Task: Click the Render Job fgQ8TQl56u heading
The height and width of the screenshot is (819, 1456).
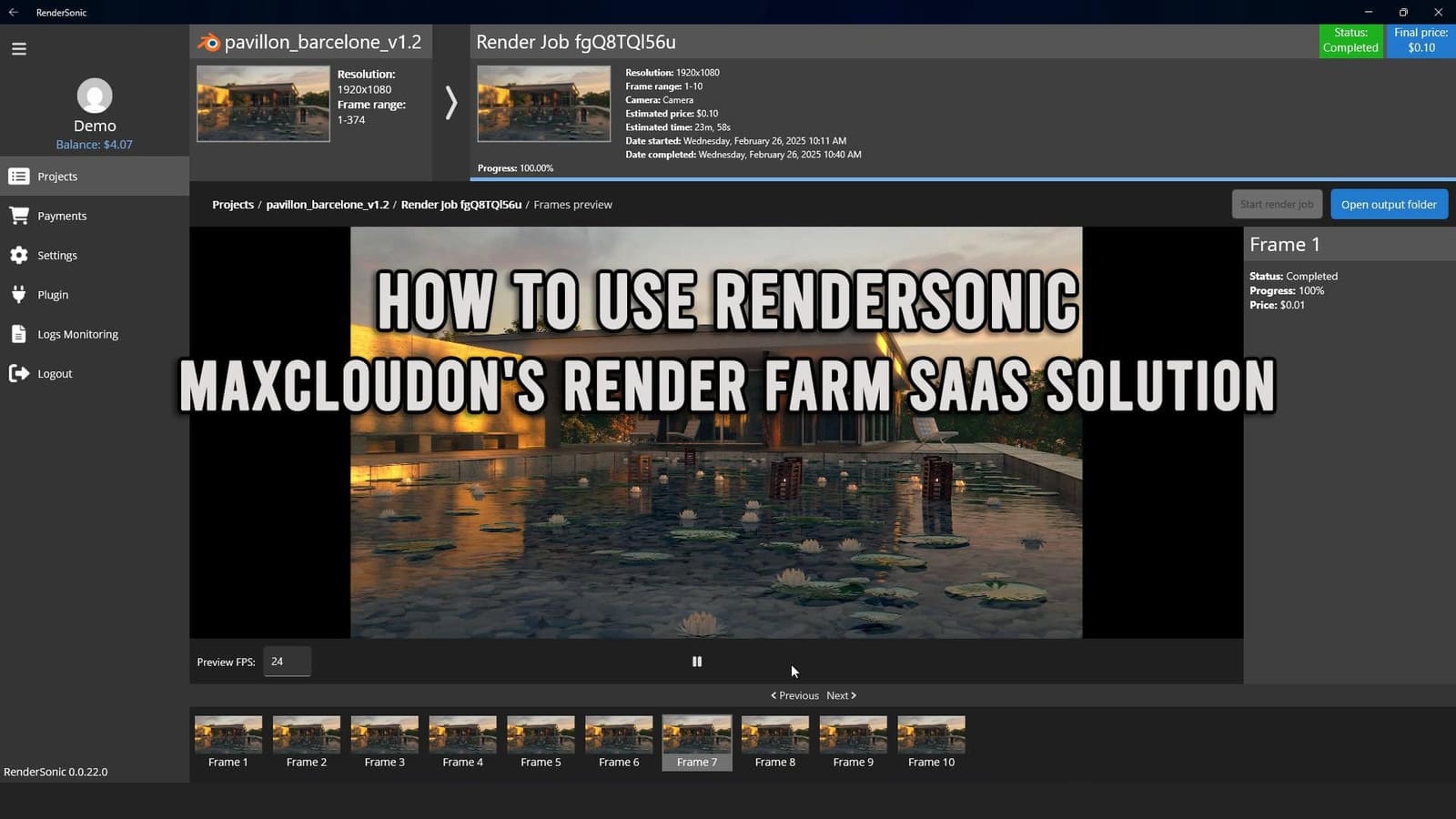Action: click(x=576, y=42)
